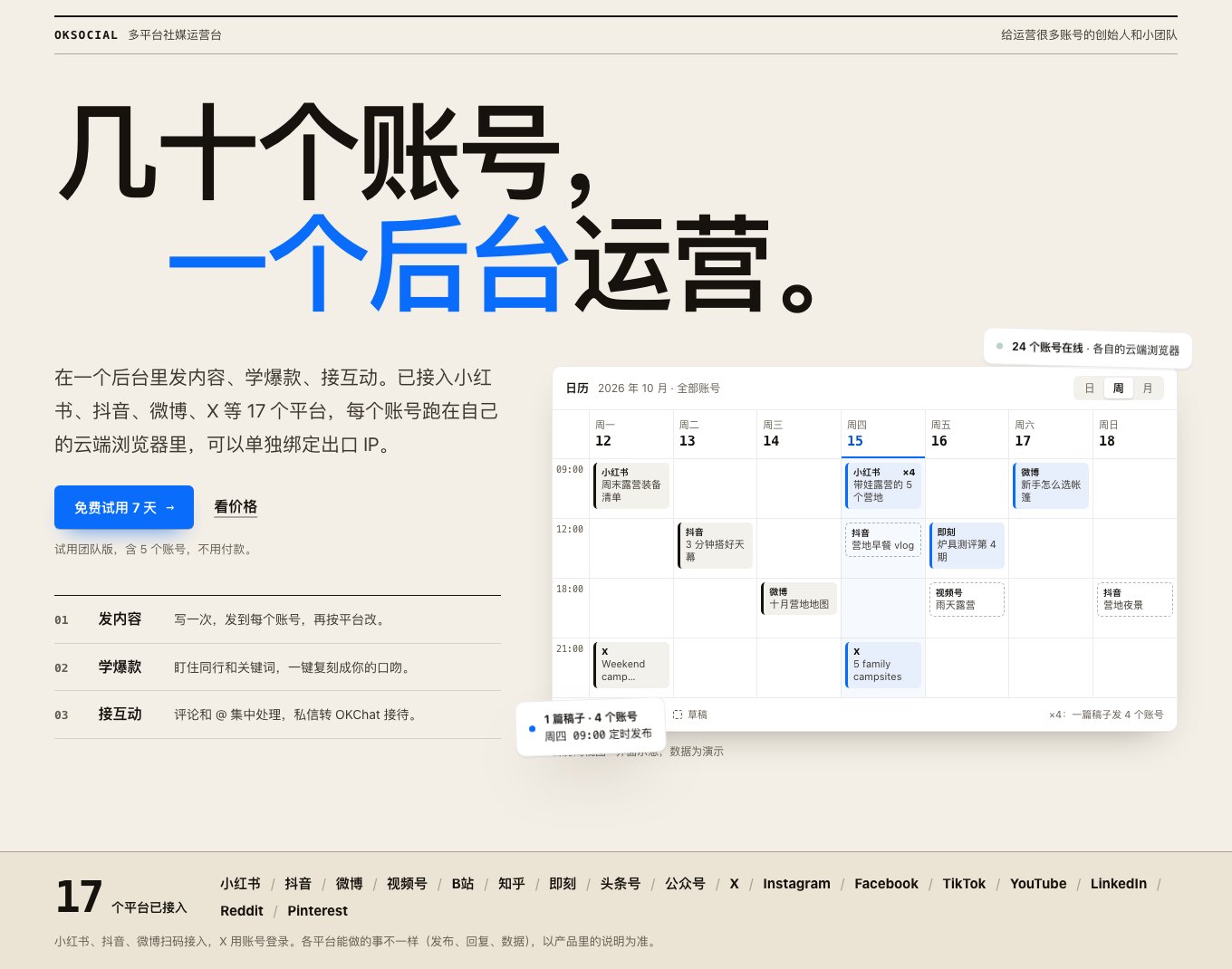Open draft 抖音 营地早餐 vlog event

click(883, 540)
